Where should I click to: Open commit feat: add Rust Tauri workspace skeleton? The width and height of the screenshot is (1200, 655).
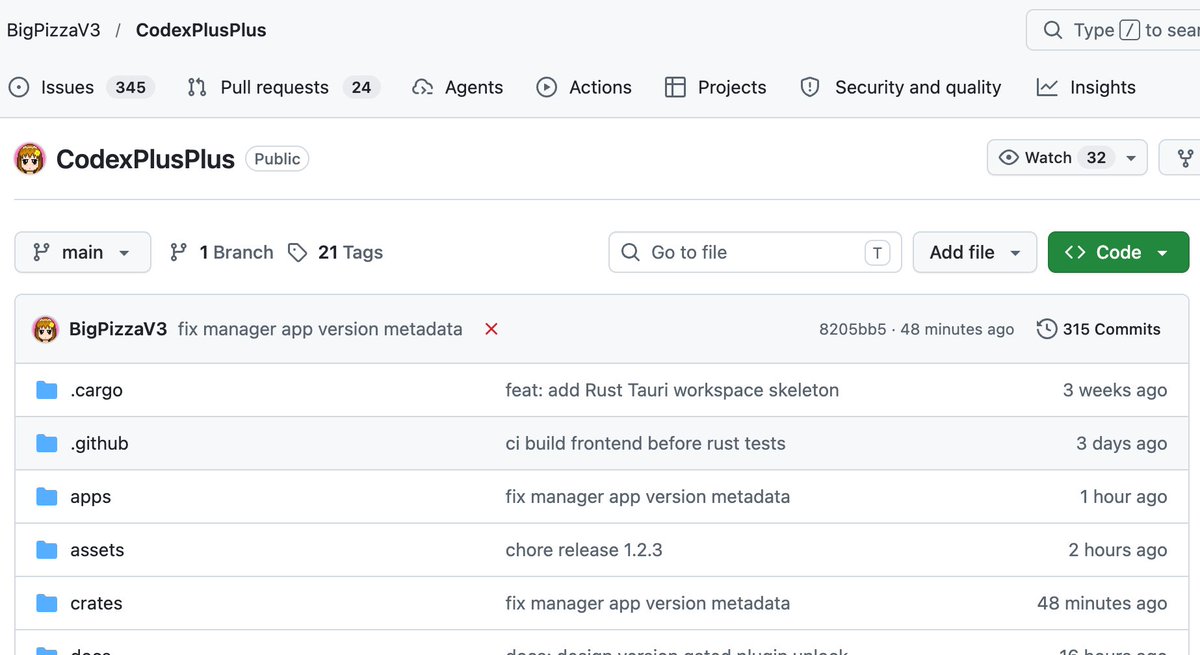pos(672,390)
